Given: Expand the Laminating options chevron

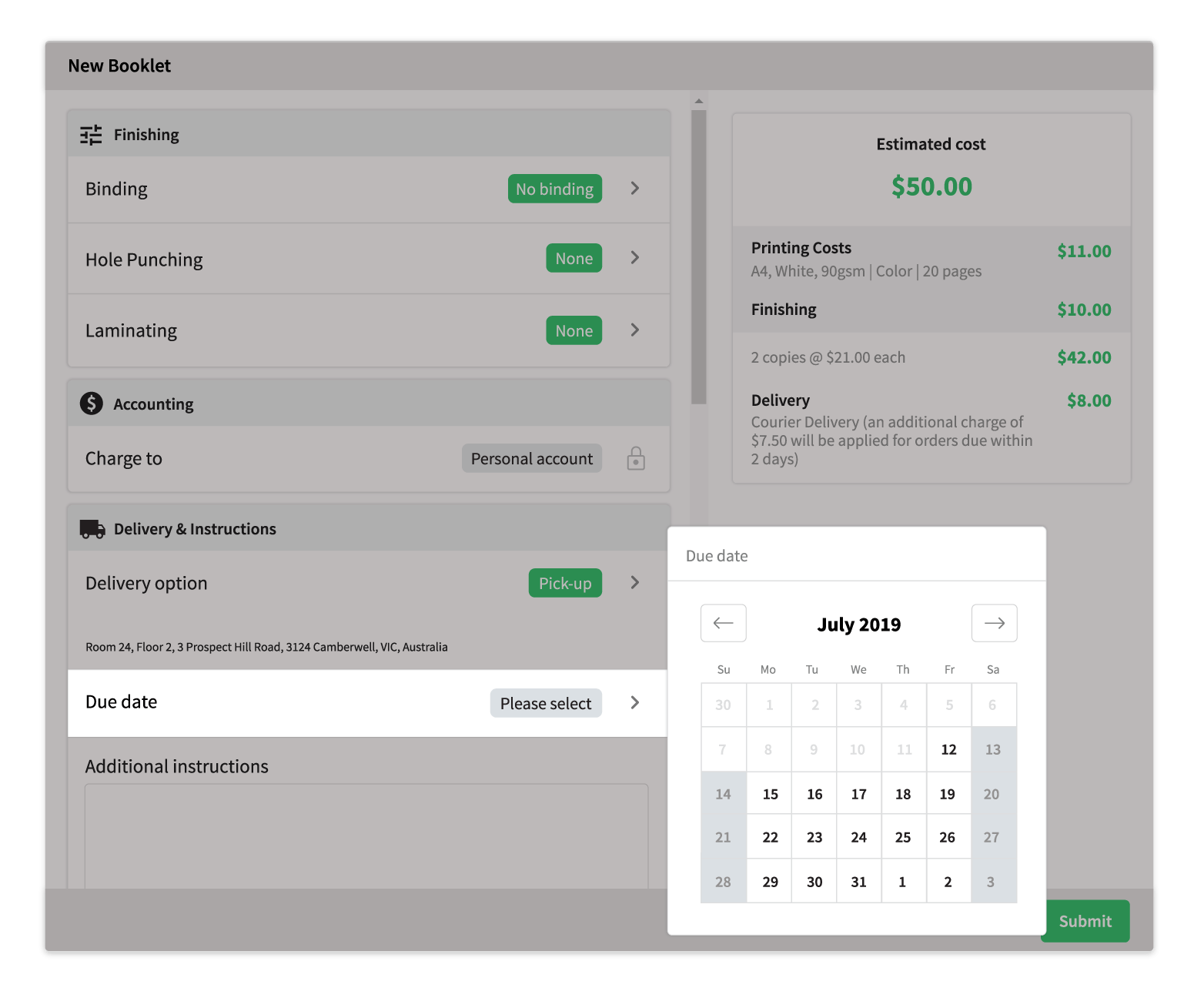Looking at the screenshot, I should pos(635,330).
